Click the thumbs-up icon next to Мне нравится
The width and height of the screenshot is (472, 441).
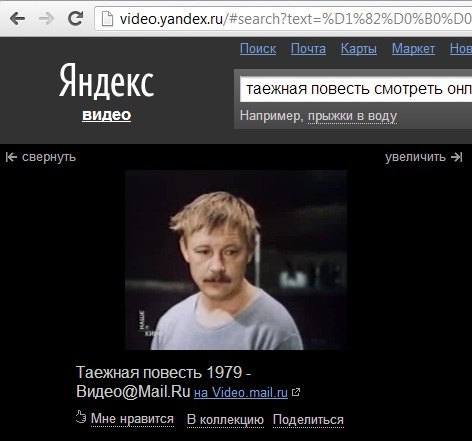pyautogui.click(x=81, y=417)
